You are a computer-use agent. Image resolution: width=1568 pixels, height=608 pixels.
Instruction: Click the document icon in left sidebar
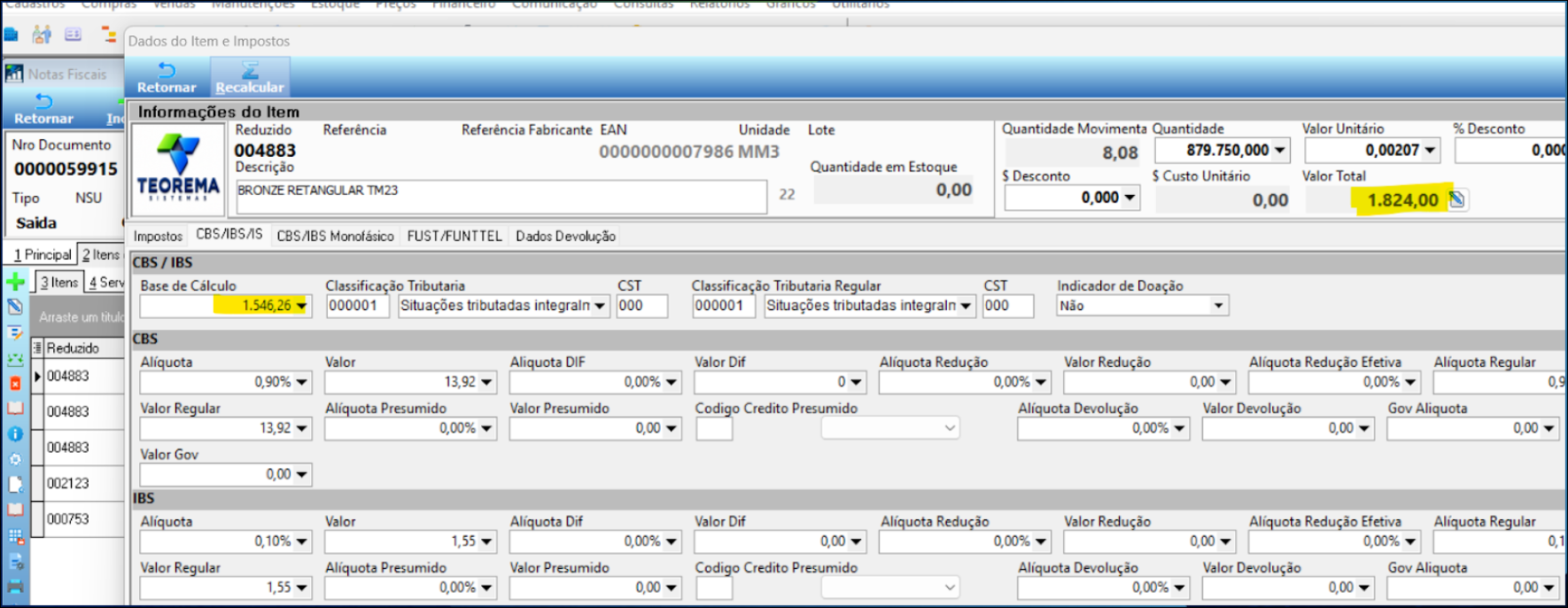[x=15, y=484]
